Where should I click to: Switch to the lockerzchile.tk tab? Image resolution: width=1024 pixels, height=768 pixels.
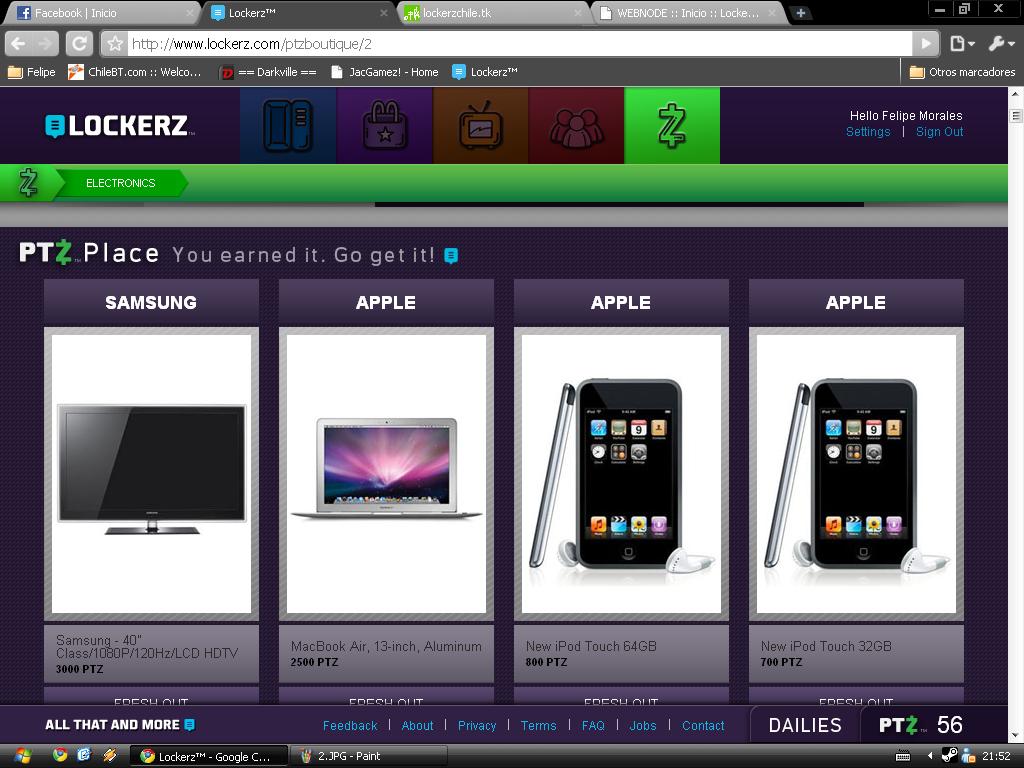click(x=490, y=13)
